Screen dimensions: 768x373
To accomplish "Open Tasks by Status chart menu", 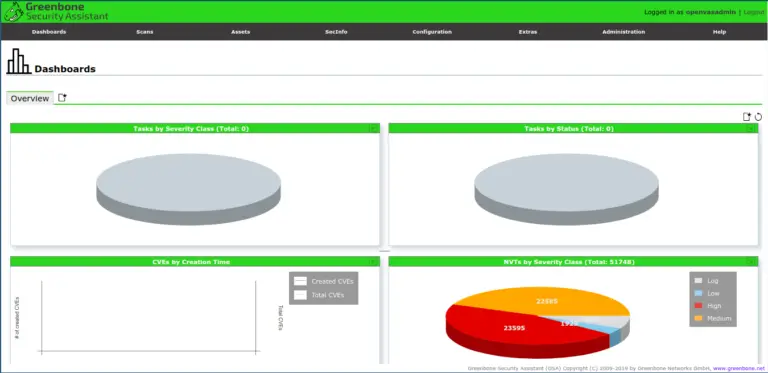I will 751,128.
